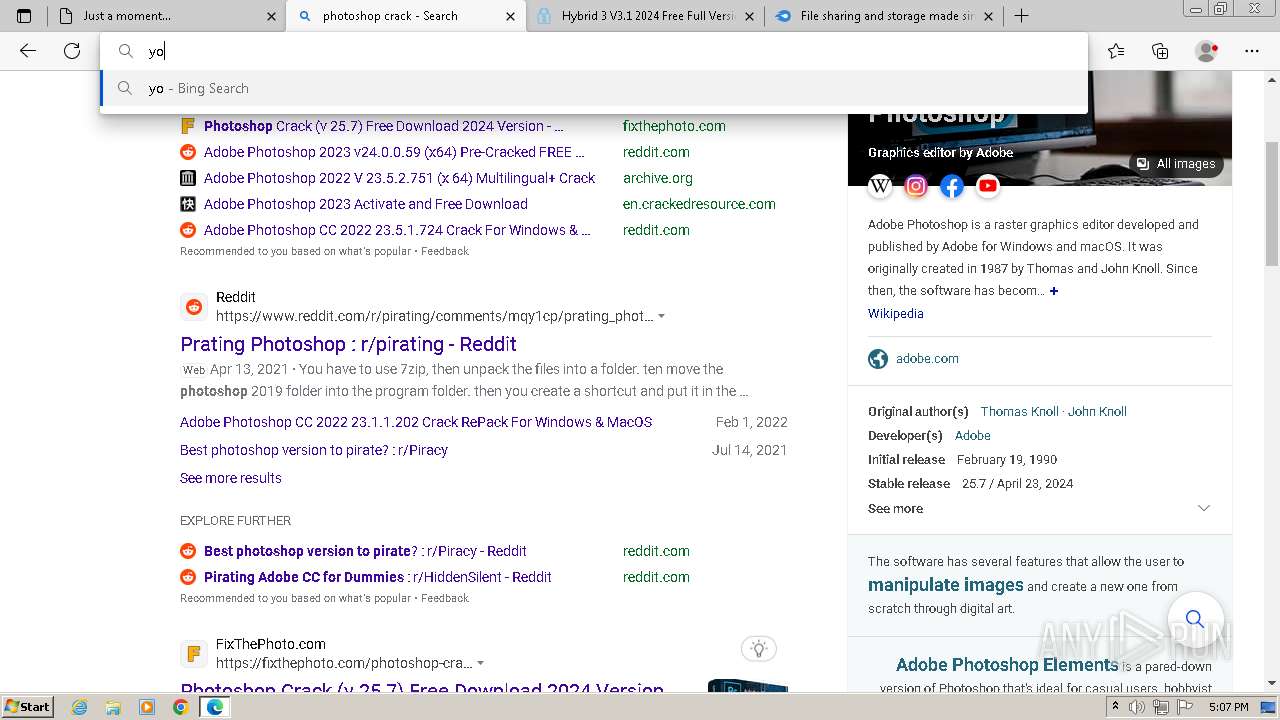Expand the Reddit result URL dropdown arrow

[x=661, y=317]
